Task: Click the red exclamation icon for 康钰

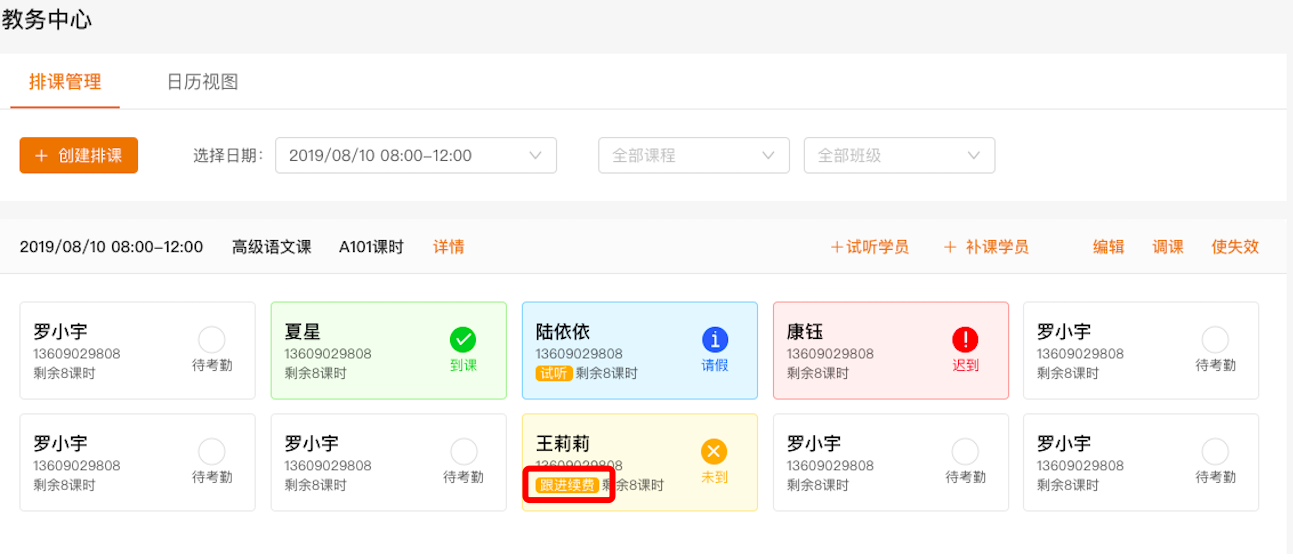Action: coord(965,340)
